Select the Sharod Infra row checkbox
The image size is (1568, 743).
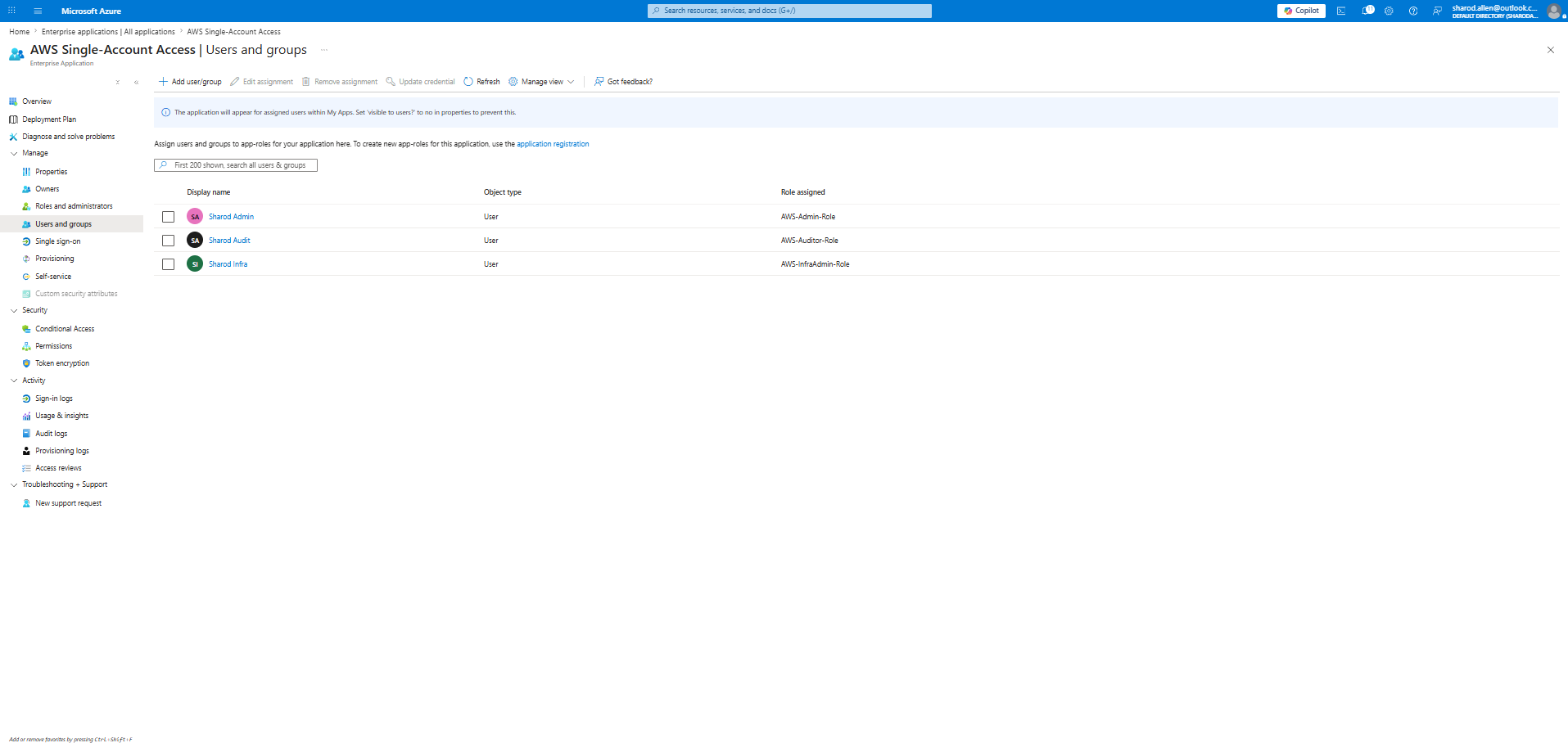click(168, 264)
